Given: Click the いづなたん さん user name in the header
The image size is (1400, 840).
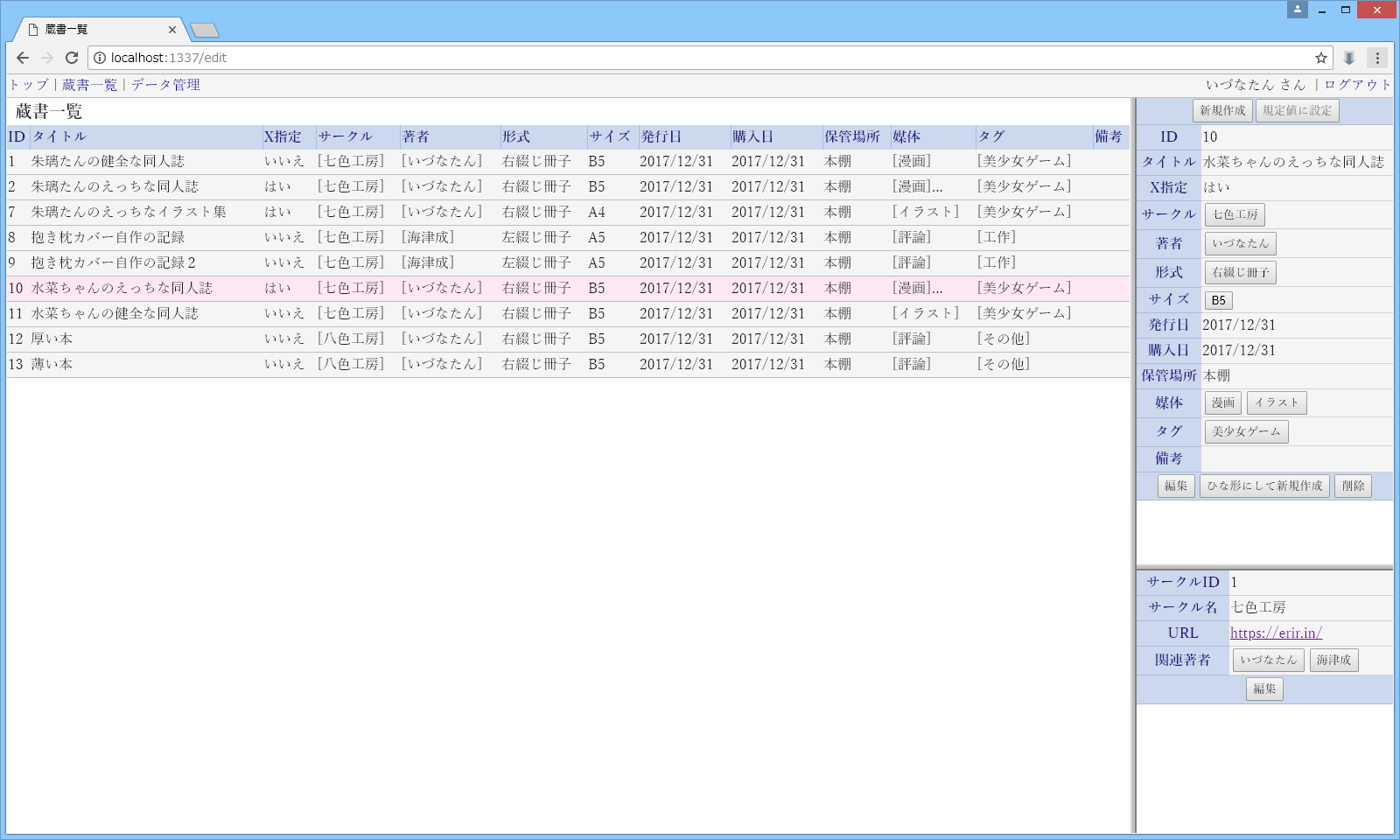Looking at the screenshot, I should 1256,85.
